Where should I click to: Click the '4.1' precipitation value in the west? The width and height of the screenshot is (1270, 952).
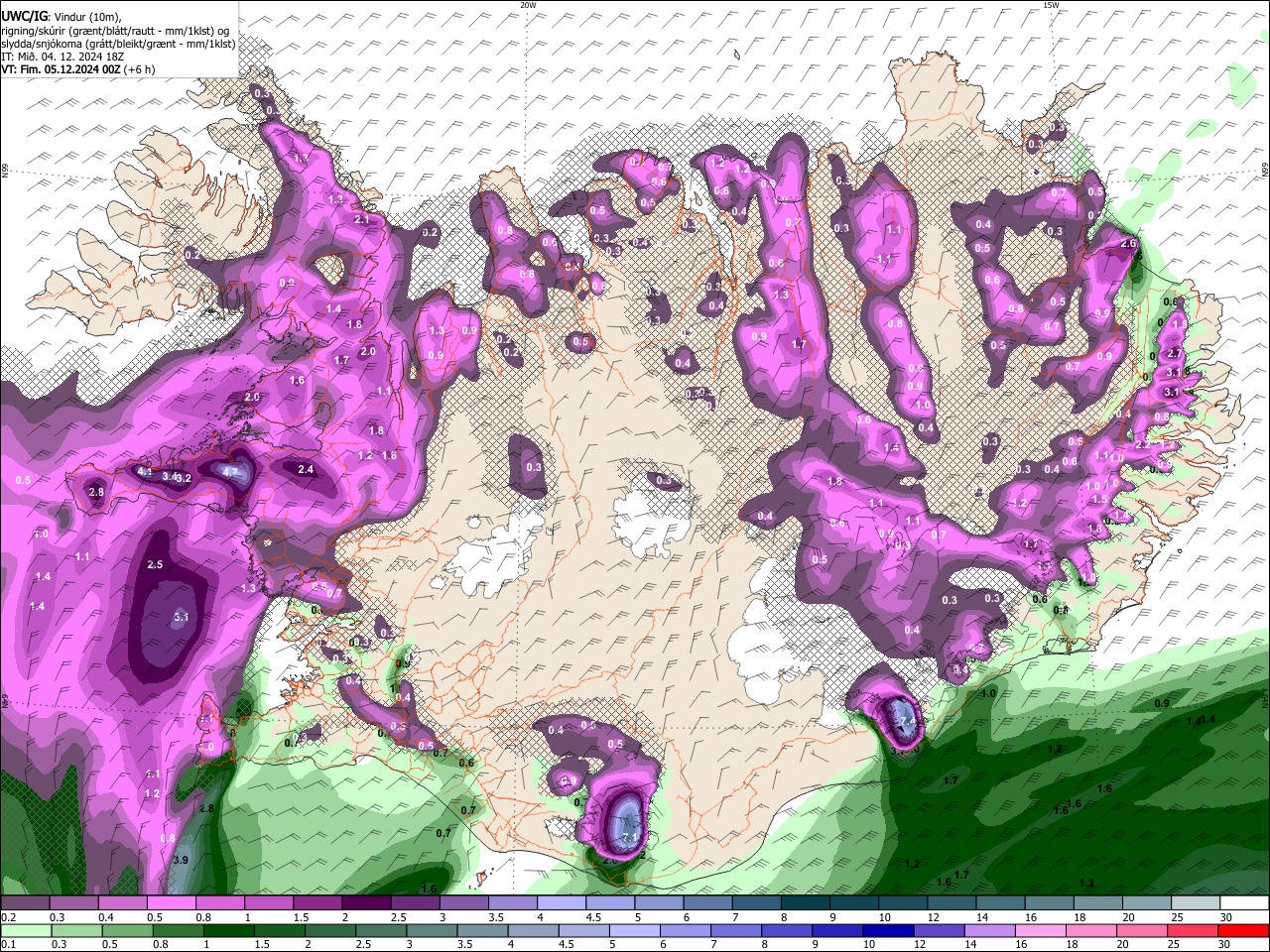[145, 472]
